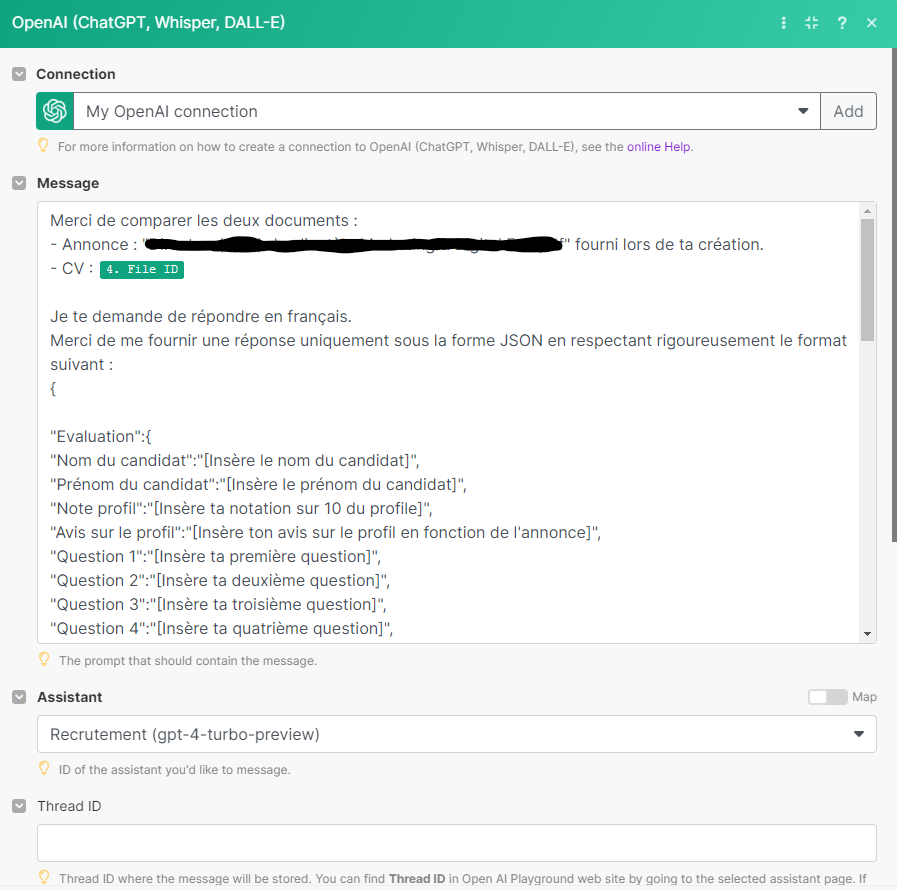Open the My OpenAI connection dropdown
Screen dimensions: 897x891
(x=447, y=111)
